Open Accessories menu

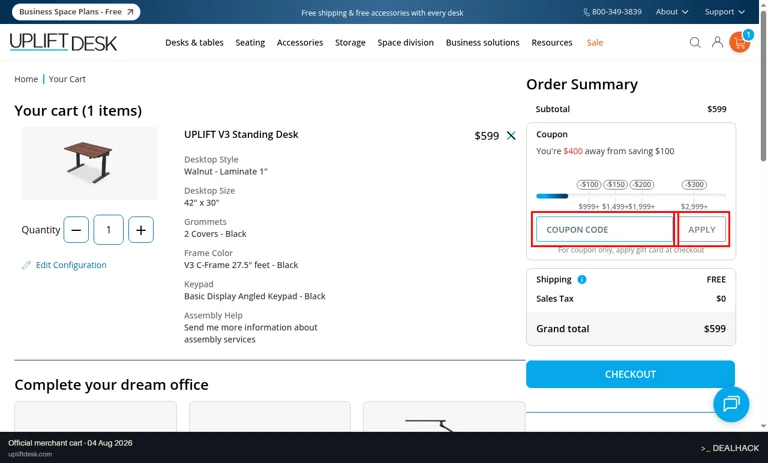[x=300, y=43]
